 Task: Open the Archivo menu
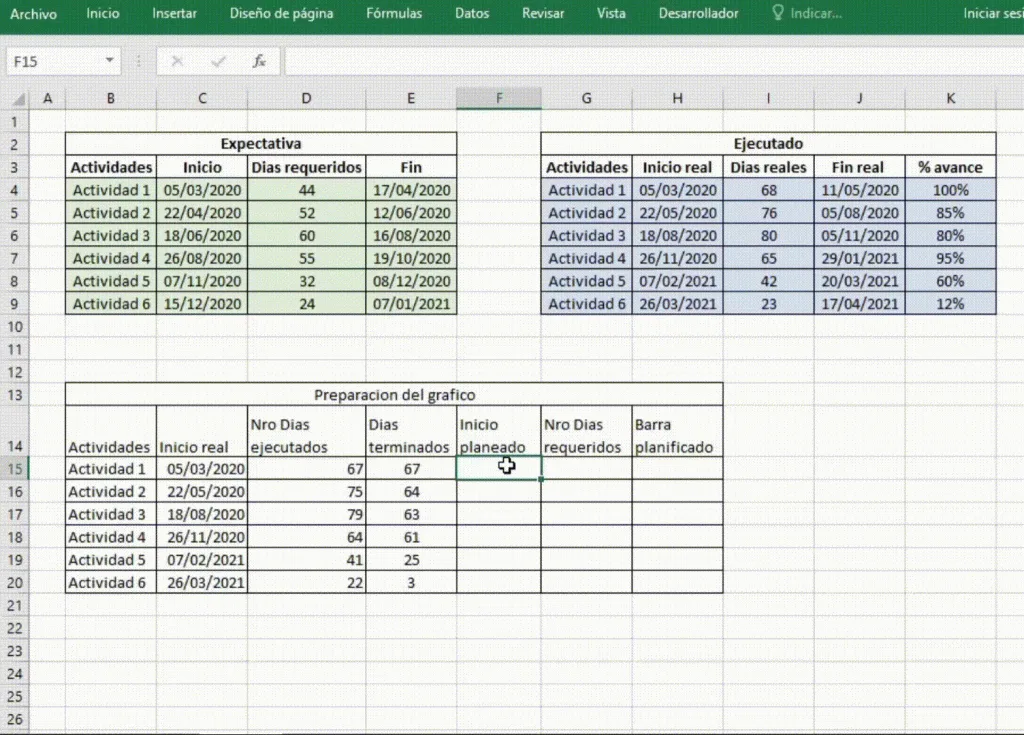(x=33, y=13)
